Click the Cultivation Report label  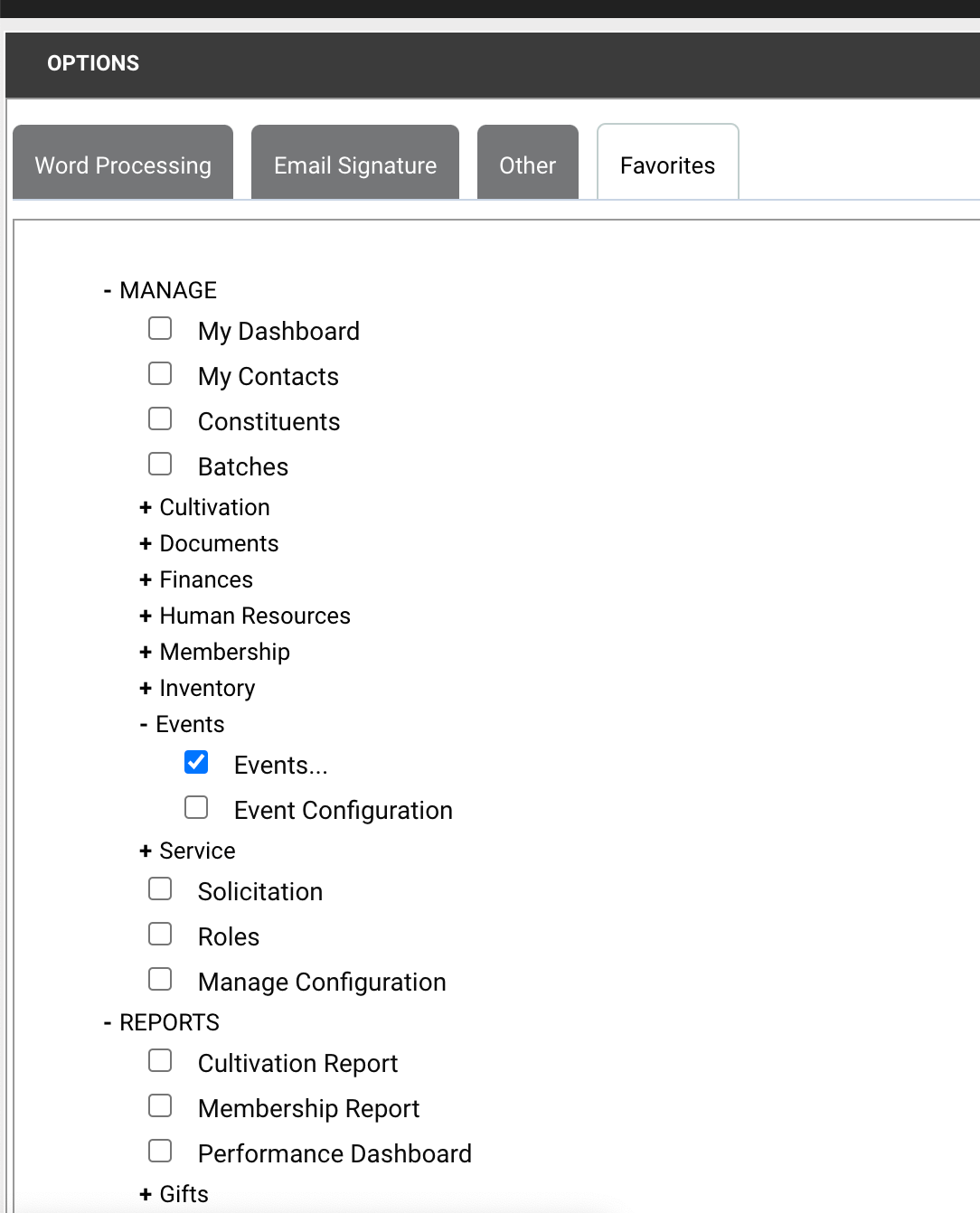pos(297,1064)
